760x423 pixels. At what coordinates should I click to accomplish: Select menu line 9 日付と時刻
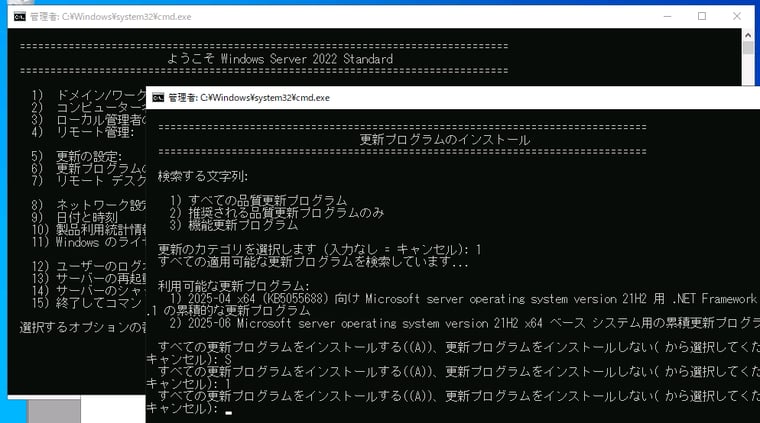pyautogui.click(x=75, y=217)
